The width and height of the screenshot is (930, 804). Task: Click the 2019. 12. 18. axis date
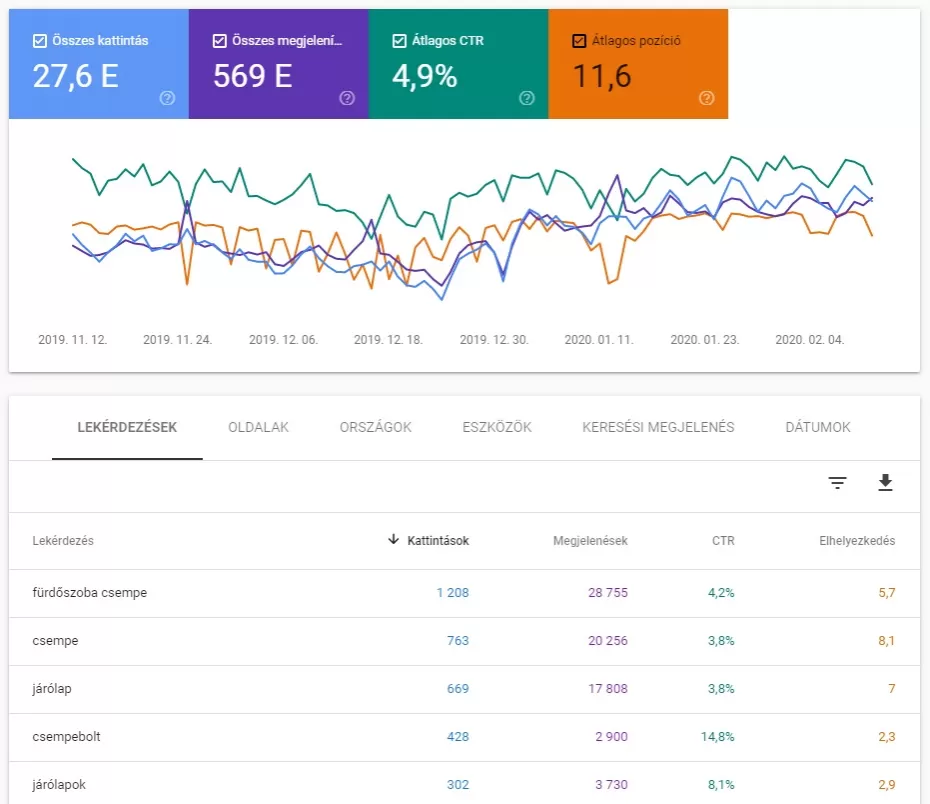(x=388, y=340)
